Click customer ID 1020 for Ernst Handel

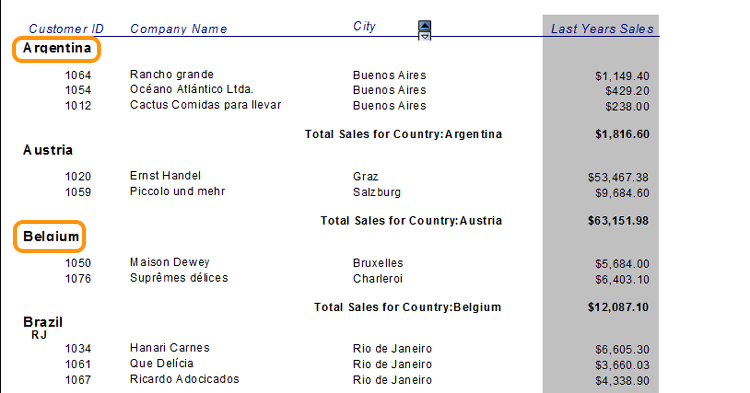click(x=78, y=177)
